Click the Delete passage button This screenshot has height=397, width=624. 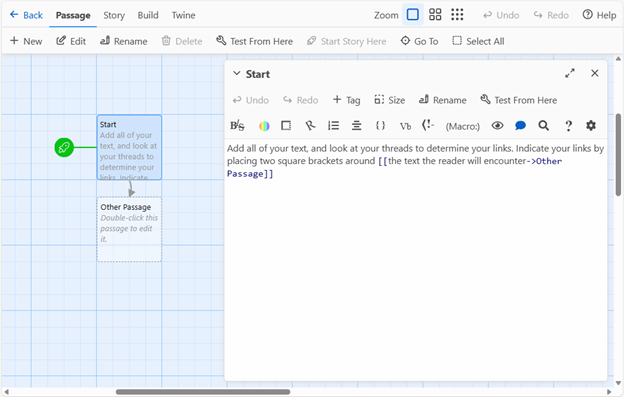pyautogui.click(x=182, y=41)
